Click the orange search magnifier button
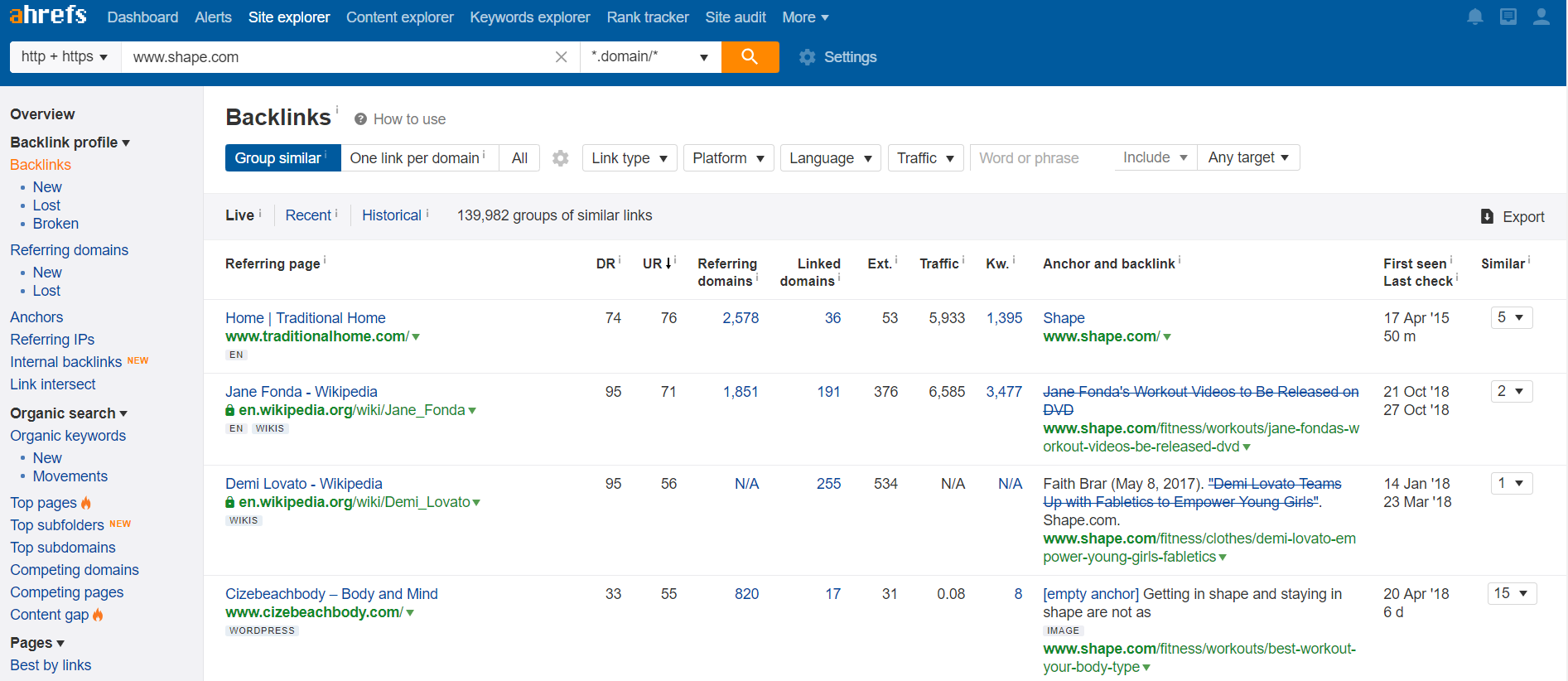 [x=750, y=57]
